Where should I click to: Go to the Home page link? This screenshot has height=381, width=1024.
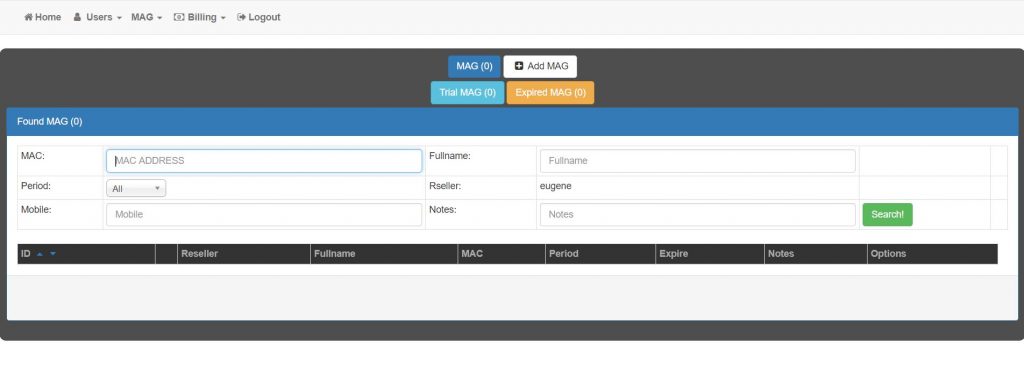click(x=42, y=17)
